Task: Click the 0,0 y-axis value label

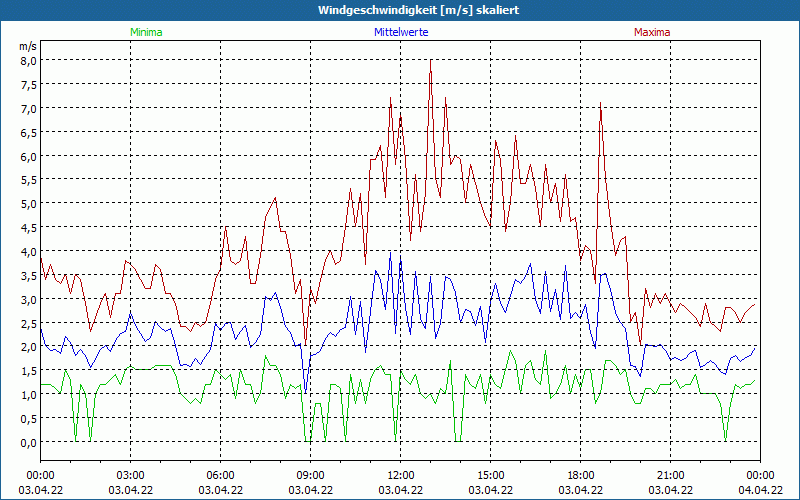Action: pyautogui.click(x=27, y=442)
